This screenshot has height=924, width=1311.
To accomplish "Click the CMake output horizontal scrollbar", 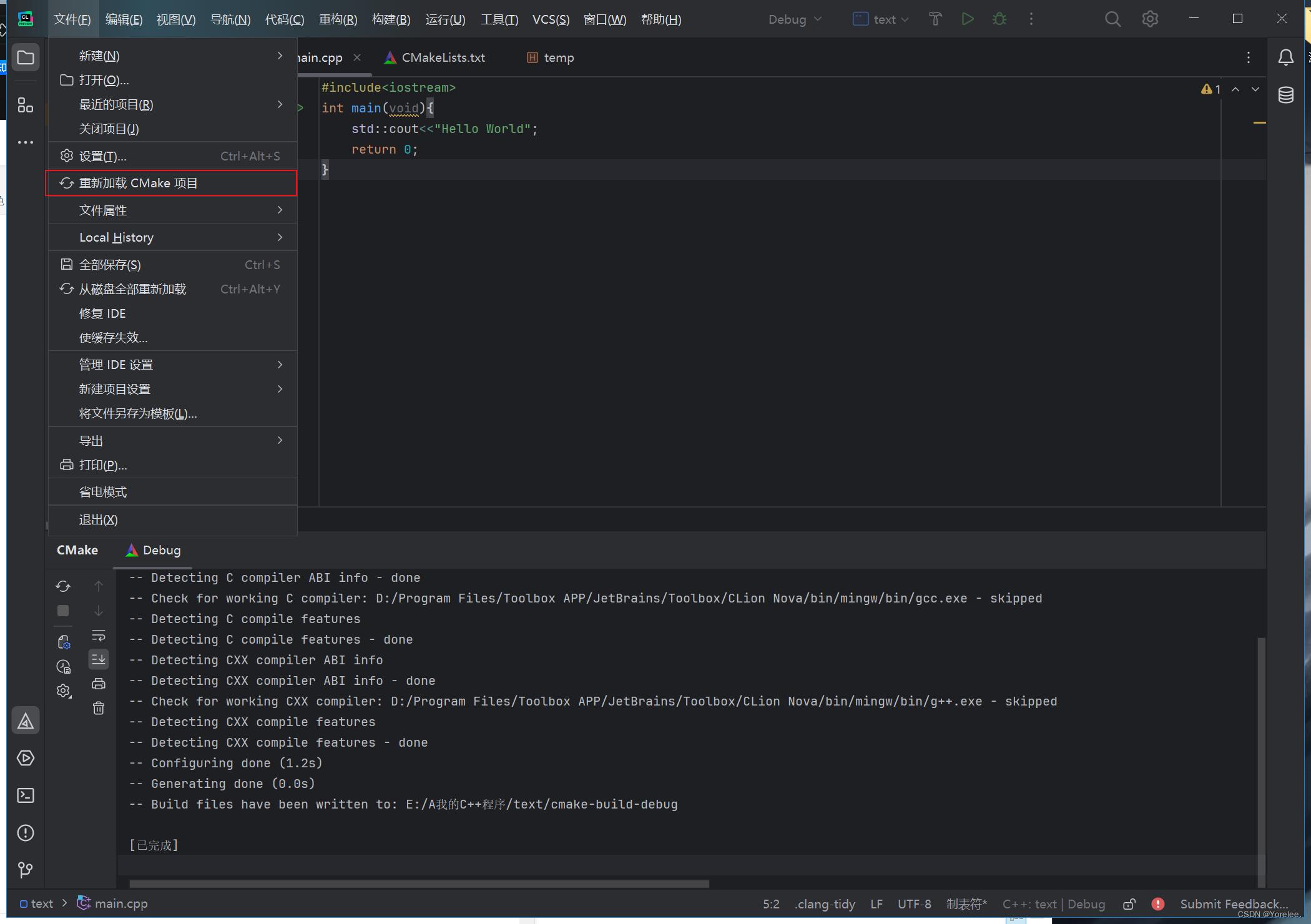I will pos(419,883).
